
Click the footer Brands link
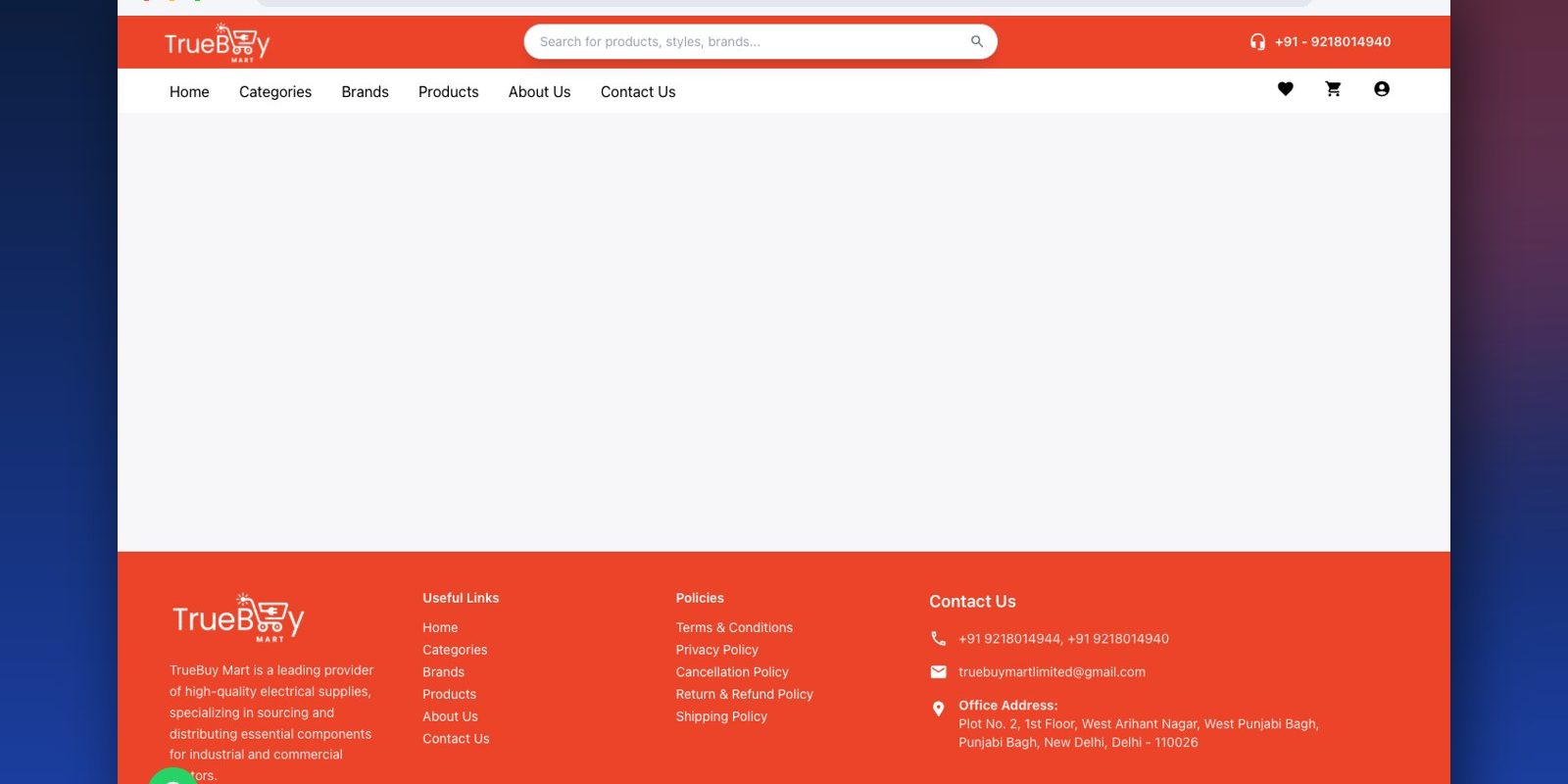coord(444,672)
